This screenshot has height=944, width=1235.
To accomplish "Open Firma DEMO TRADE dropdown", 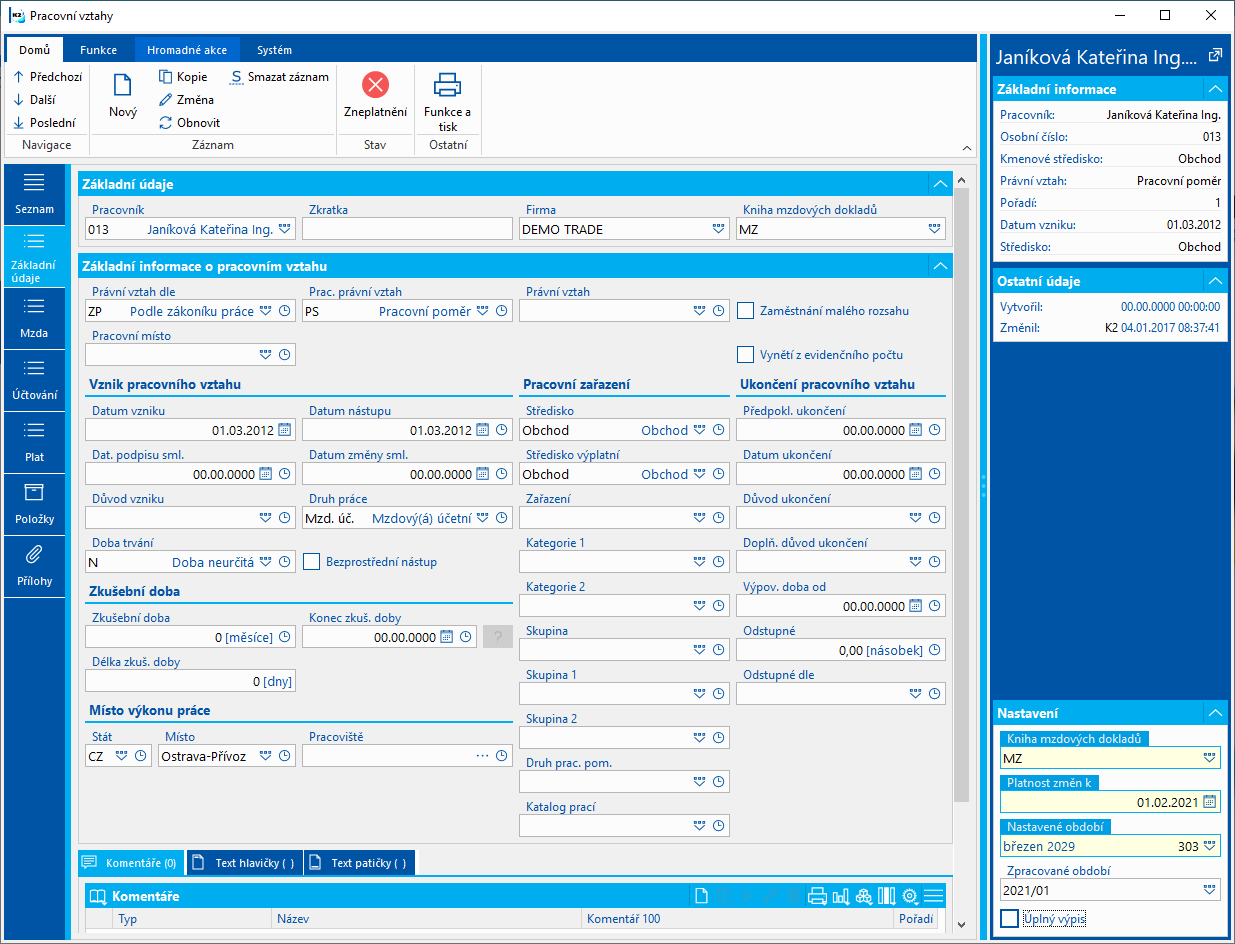I will 718,229.
